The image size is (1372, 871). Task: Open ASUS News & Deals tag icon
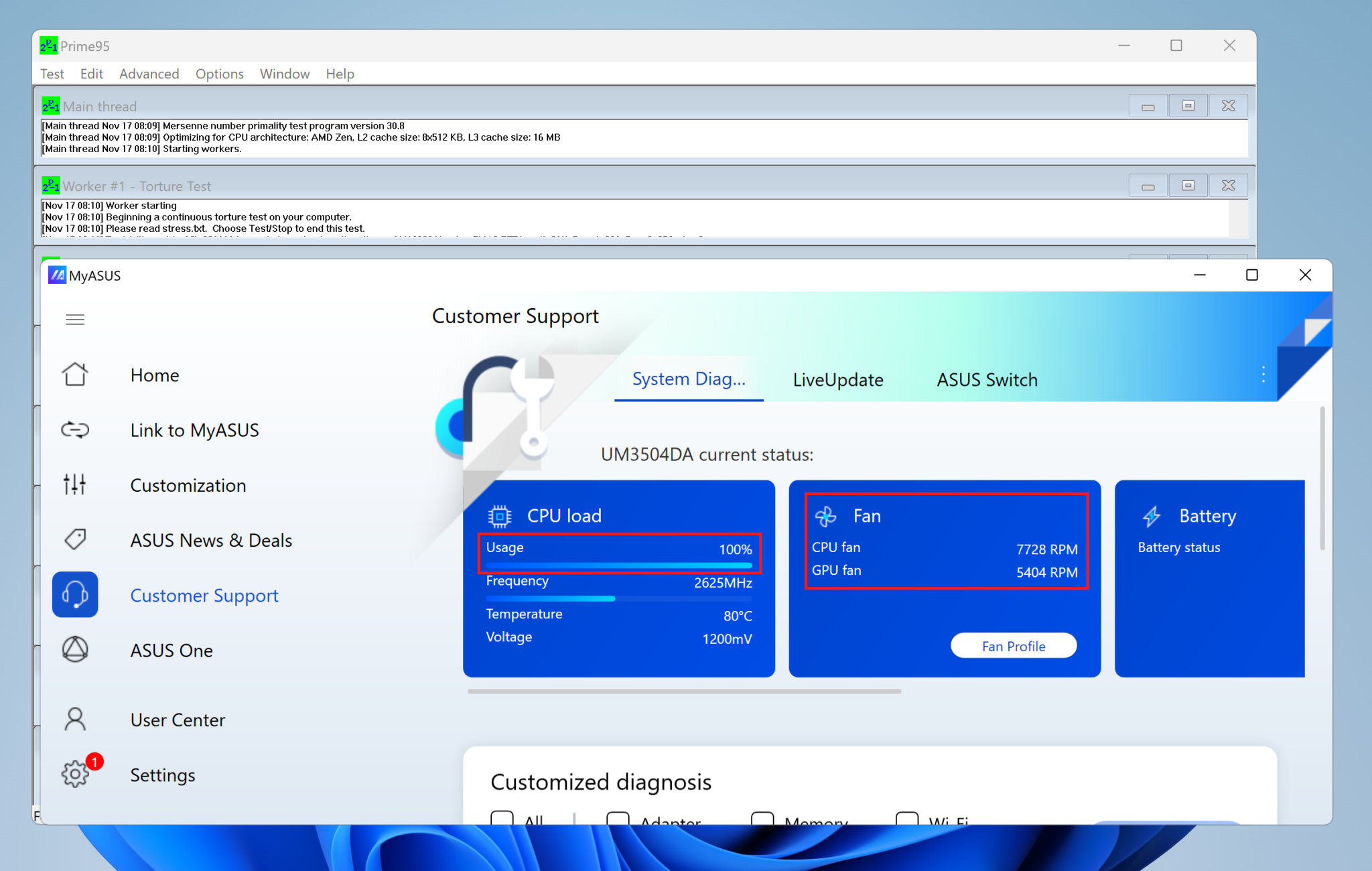75,539
